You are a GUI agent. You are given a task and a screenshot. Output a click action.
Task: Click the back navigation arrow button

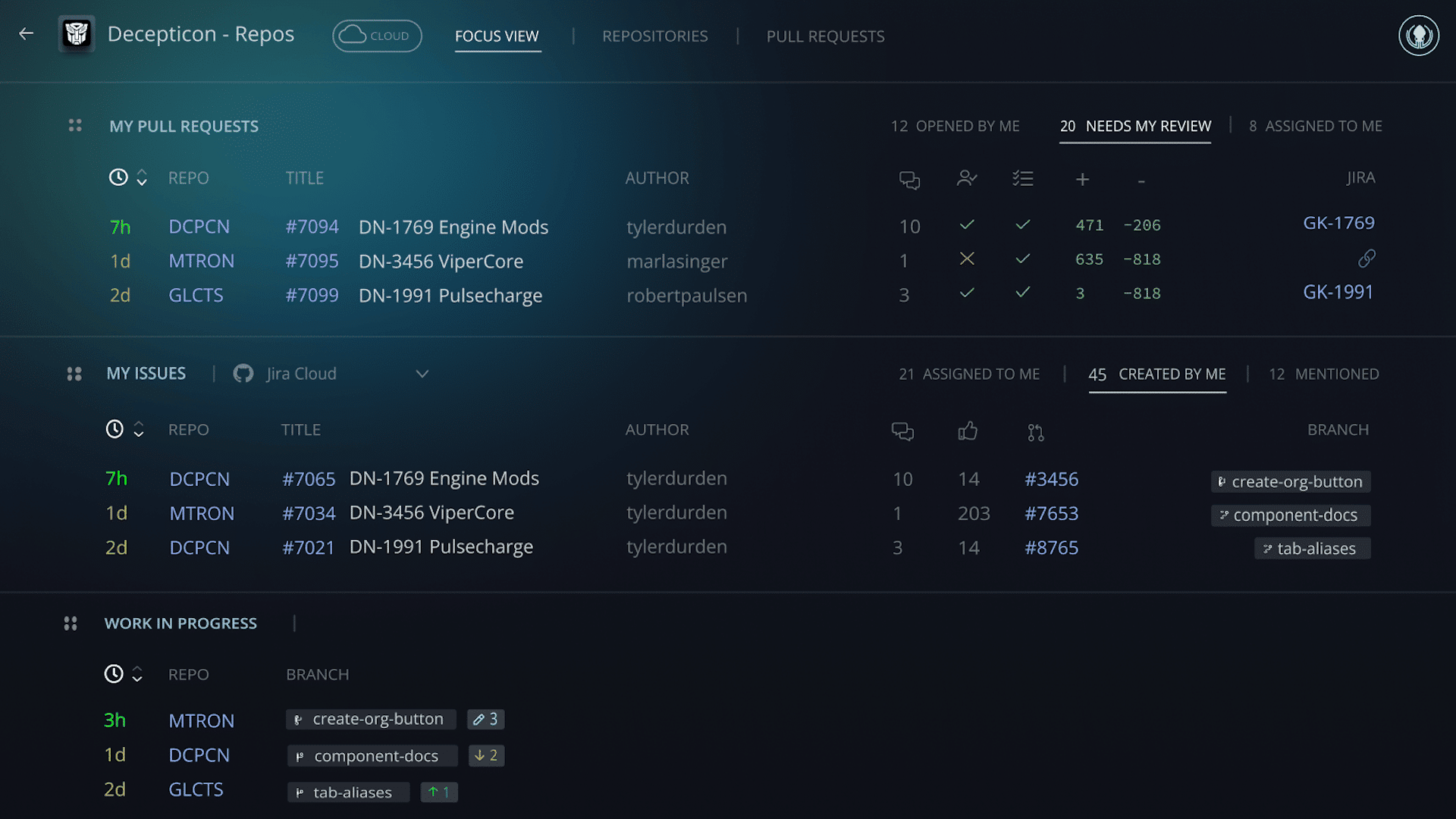[x=26, y=35]
